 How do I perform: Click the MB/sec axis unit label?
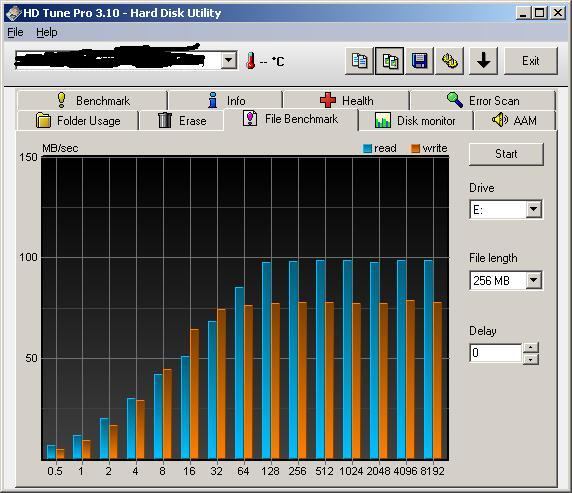click(60, 148)
